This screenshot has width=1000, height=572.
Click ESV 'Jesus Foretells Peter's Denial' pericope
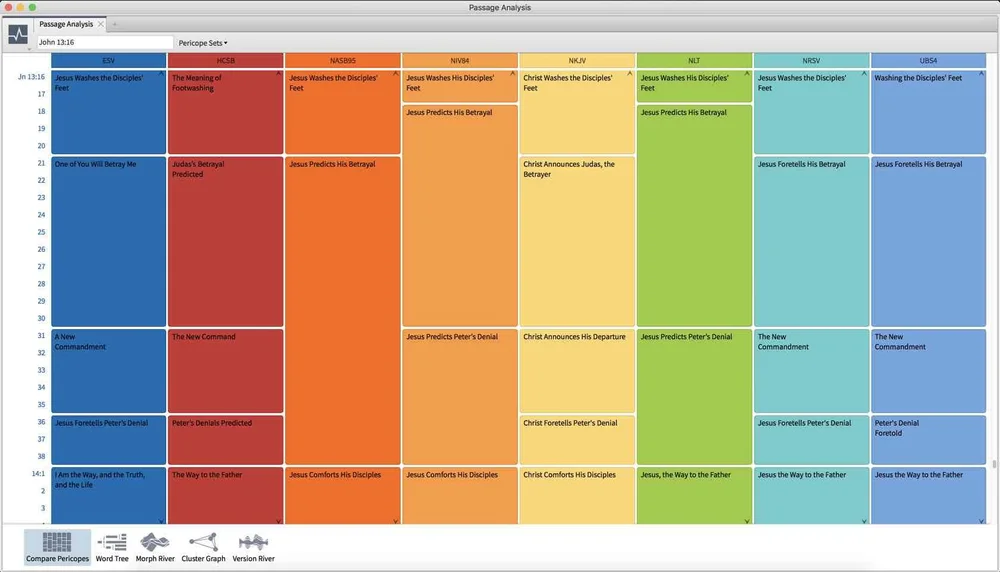[108, 439]
